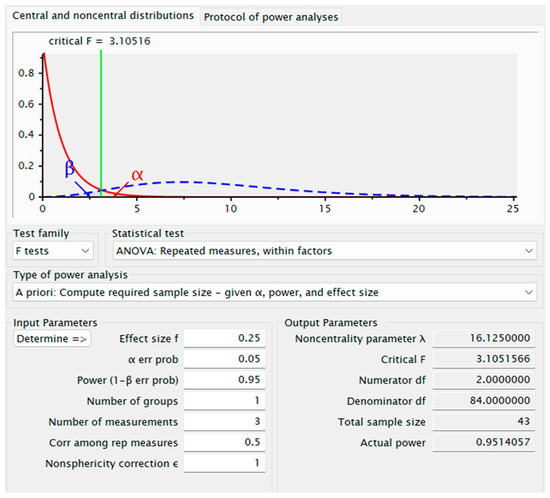Click Corr among rep measures field
The height and width of the screenshot is (498, 550).
tap(224, 442)
